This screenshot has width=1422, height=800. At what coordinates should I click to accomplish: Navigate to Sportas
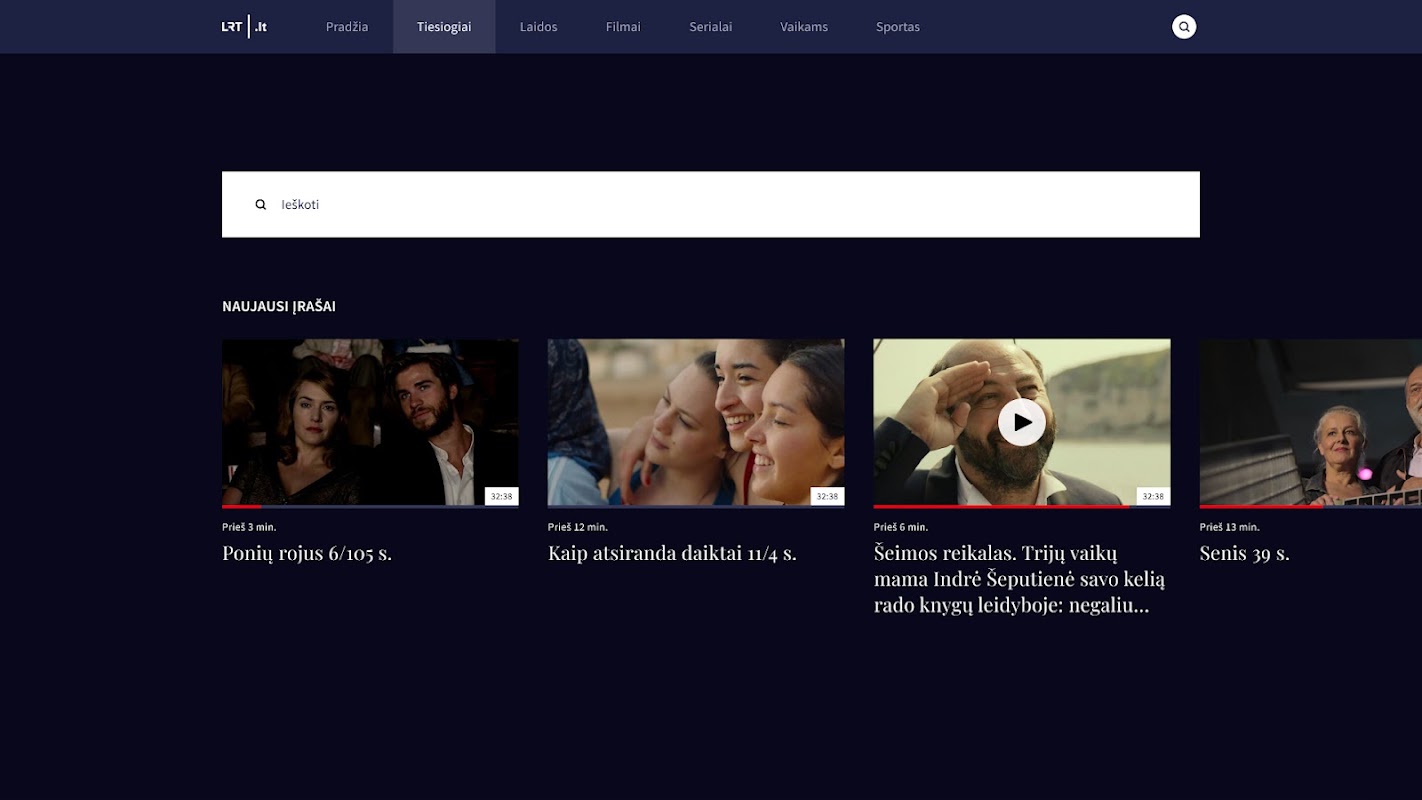[898, 27]
